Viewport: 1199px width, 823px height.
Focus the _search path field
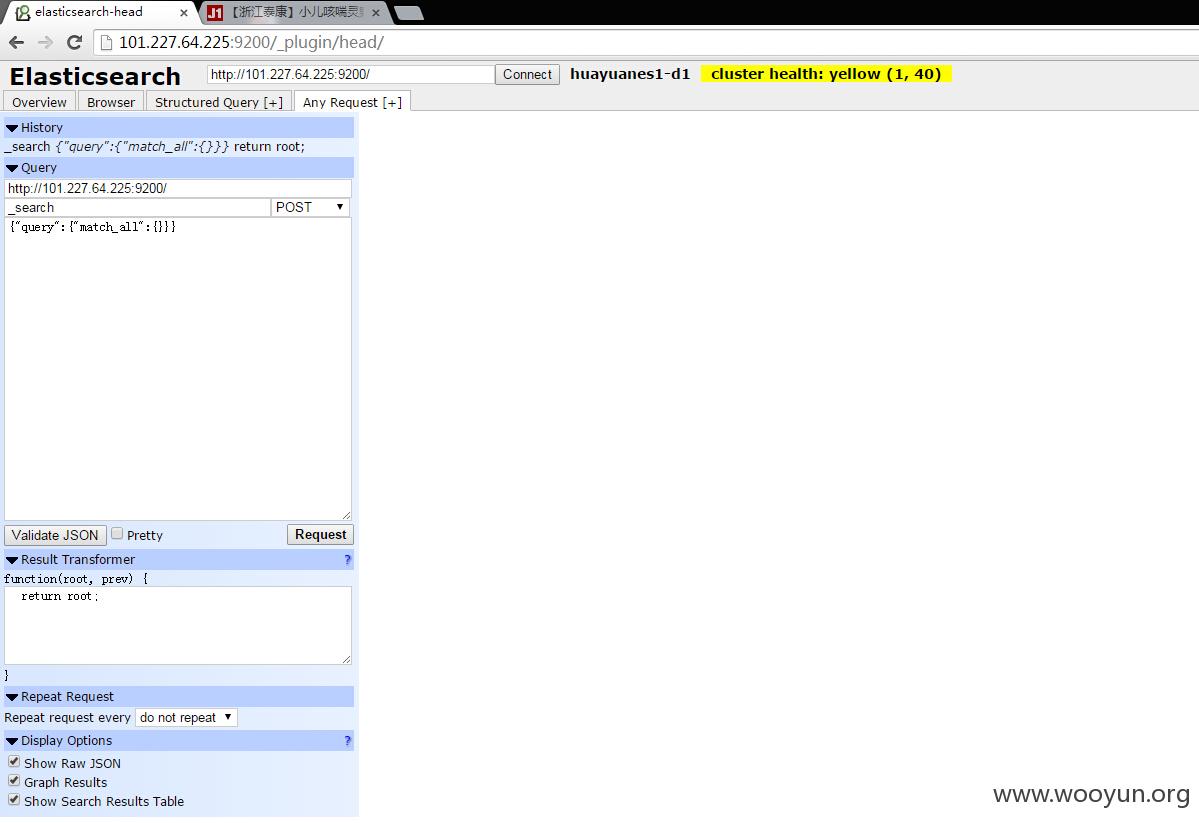point(138,207)
